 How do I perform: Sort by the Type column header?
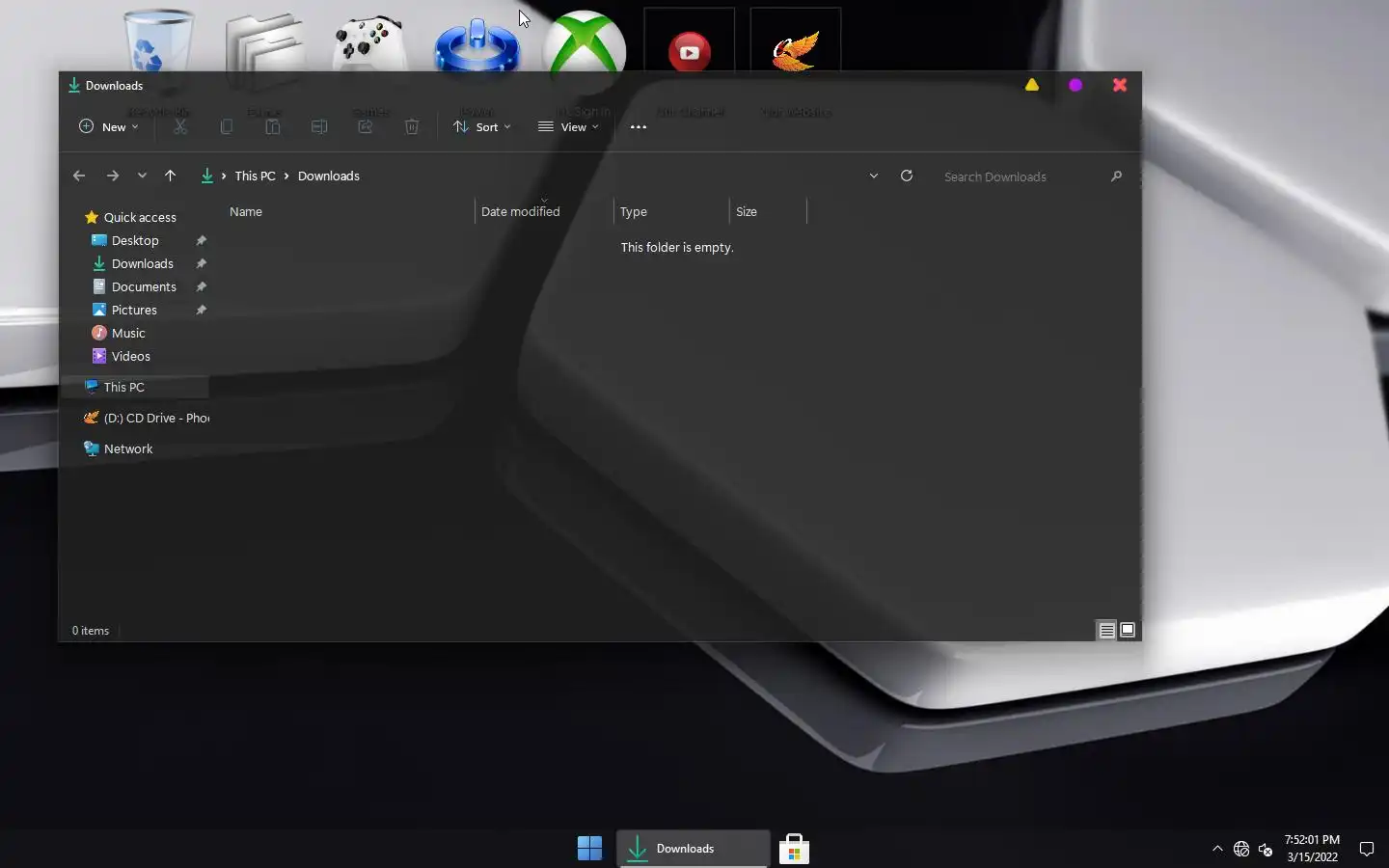coord(671,211)
